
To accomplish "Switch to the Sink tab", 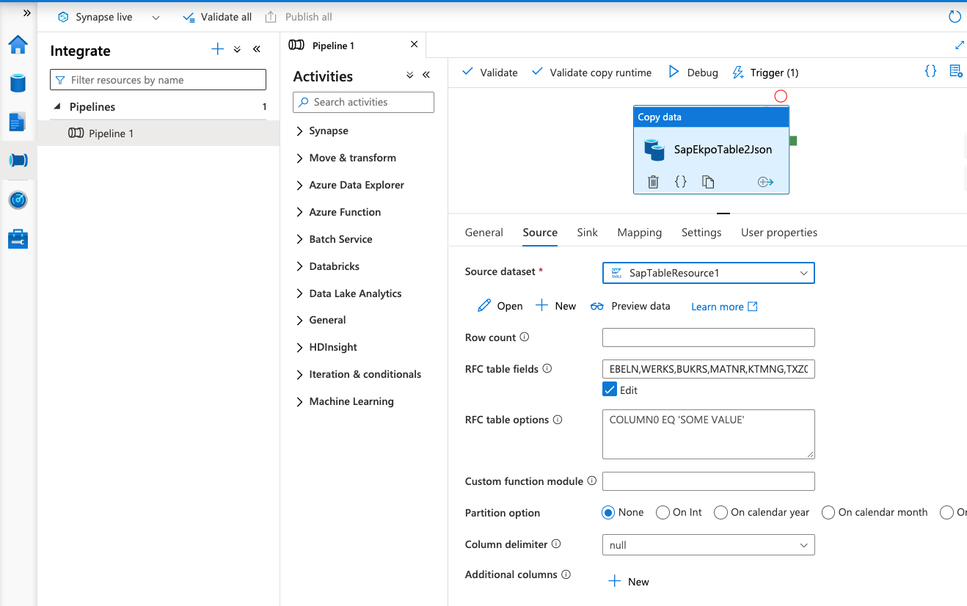I will tap(587, 232).
